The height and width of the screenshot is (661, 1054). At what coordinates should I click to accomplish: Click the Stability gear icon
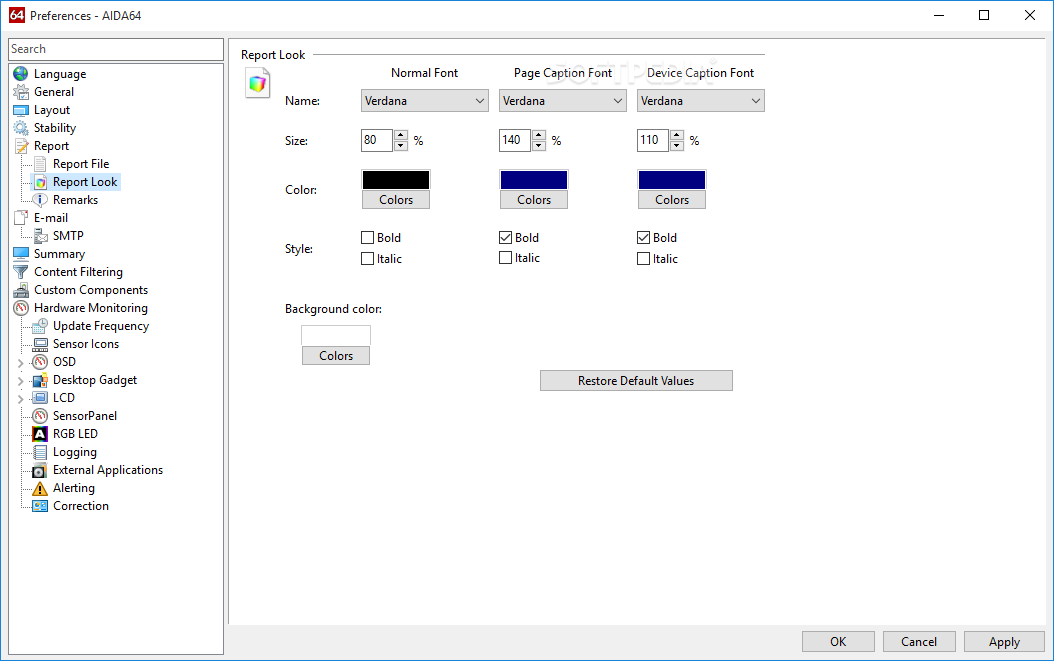click(x=21, y=128)
